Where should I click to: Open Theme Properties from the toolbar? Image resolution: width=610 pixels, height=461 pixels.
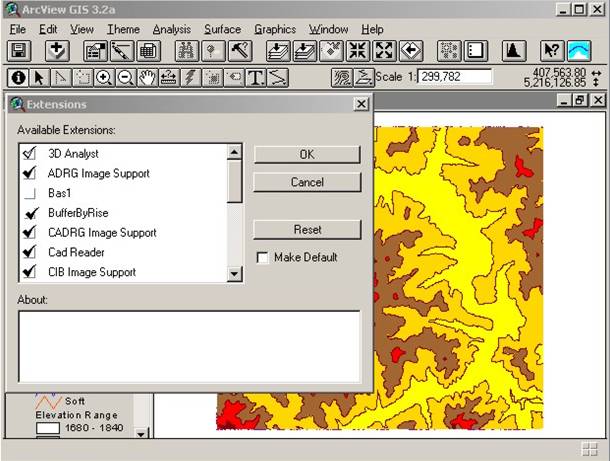tap(95, 51)
